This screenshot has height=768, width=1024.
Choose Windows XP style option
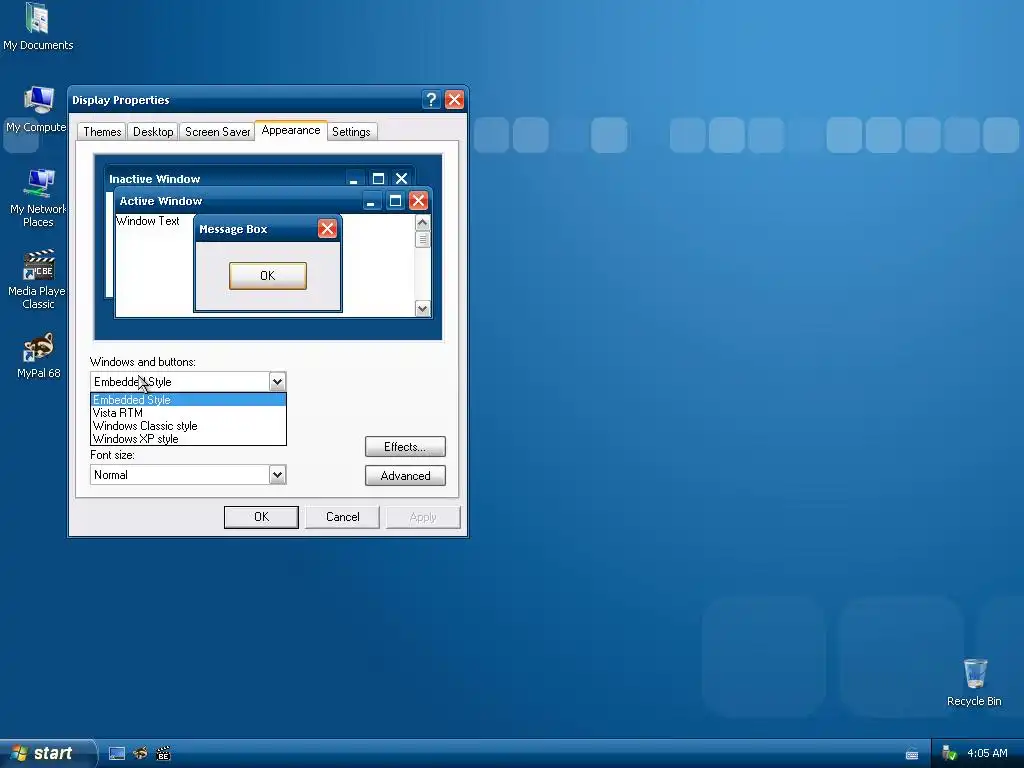tap(188, 439)
